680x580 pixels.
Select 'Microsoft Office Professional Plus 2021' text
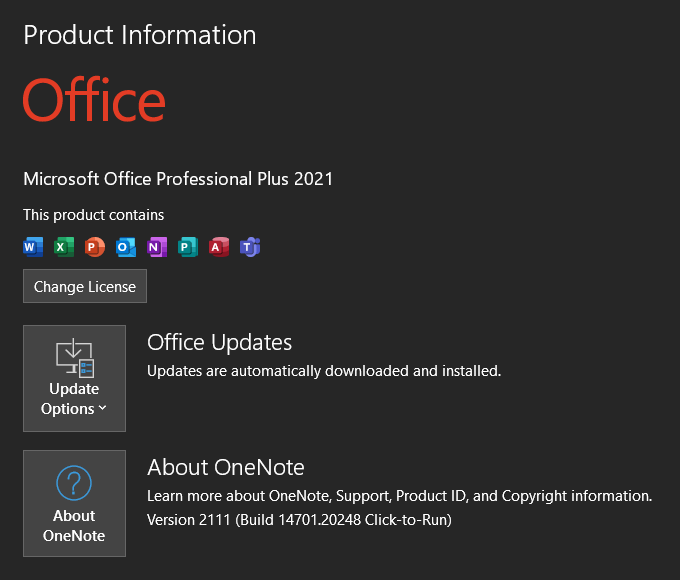point(178,179)
